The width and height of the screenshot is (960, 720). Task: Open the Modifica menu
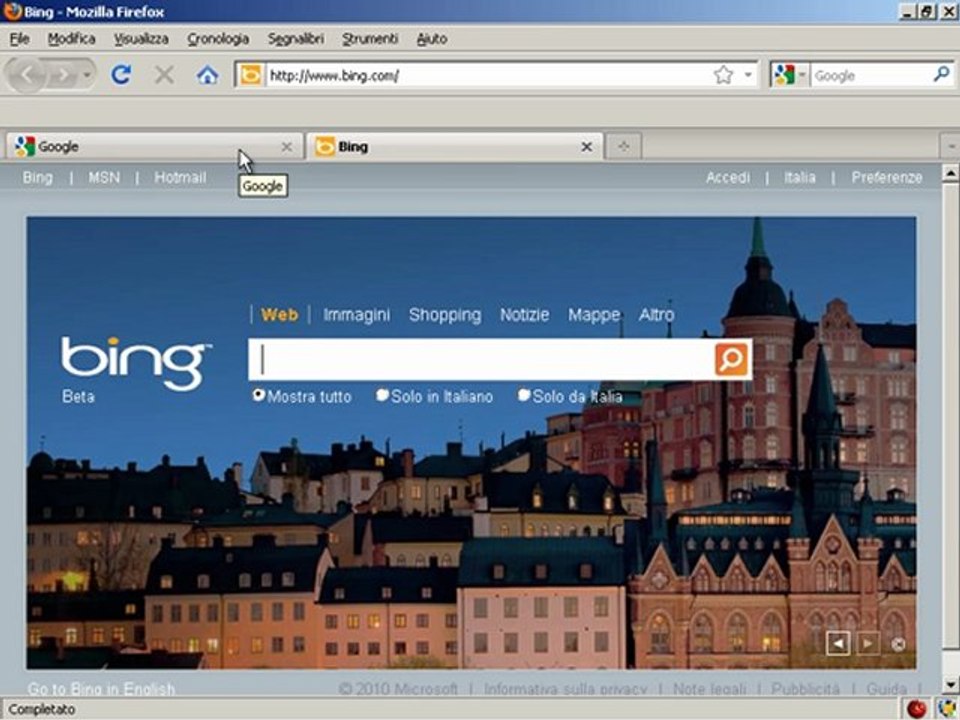click(x=72, y=39)
